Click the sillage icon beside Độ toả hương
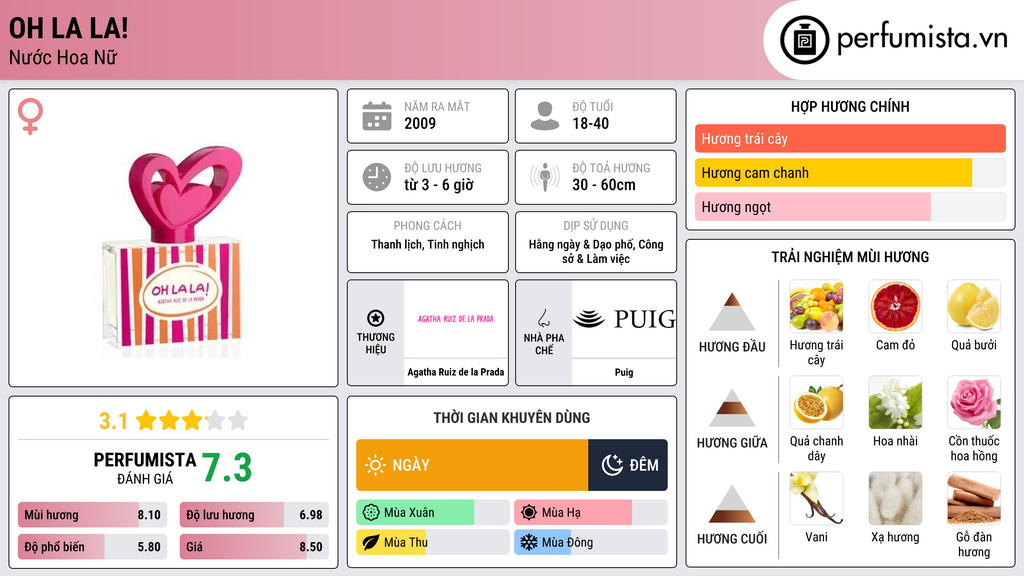This screenshot has width=1024, height=576. click(x=545, y=177)
